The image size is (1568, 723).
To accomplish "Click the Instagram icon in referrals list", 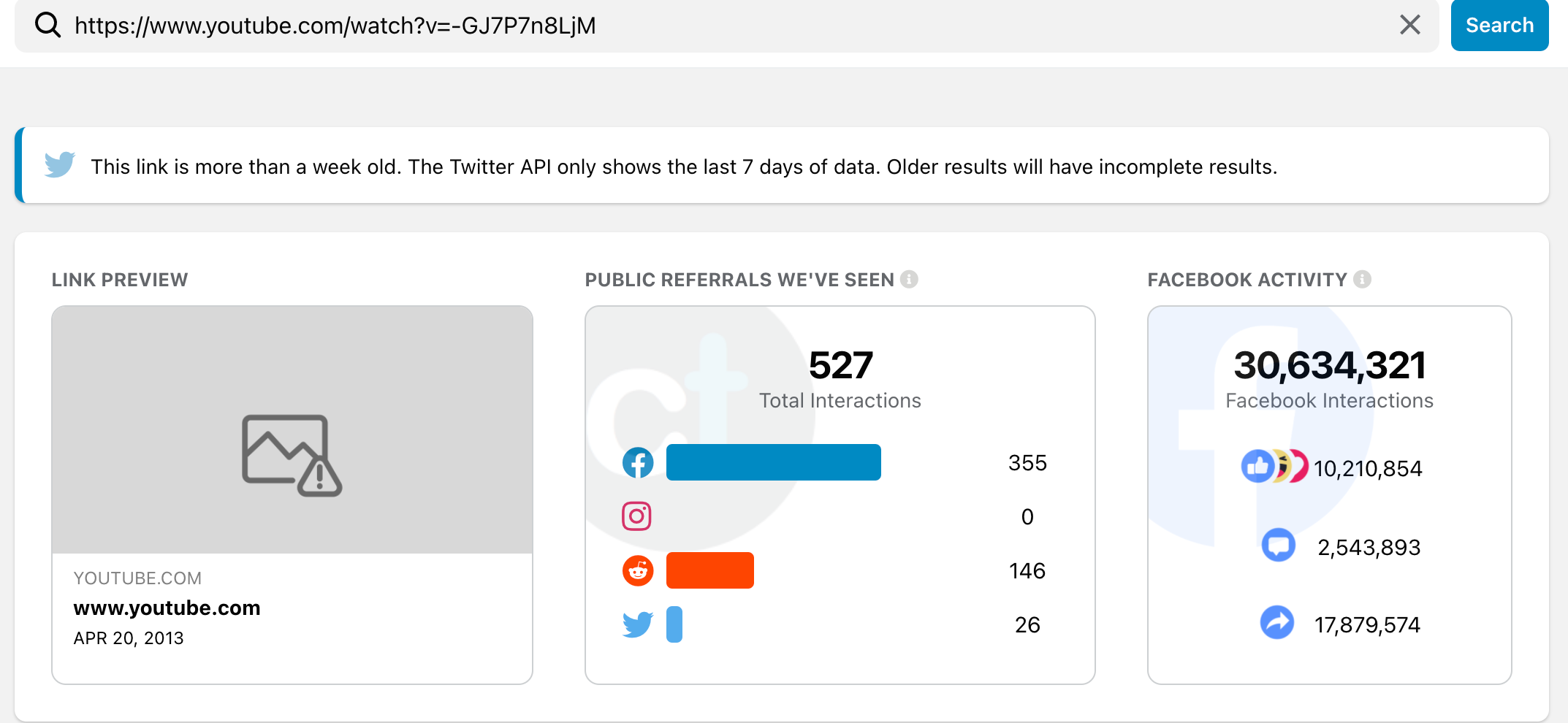I will (x=636, y=516).
